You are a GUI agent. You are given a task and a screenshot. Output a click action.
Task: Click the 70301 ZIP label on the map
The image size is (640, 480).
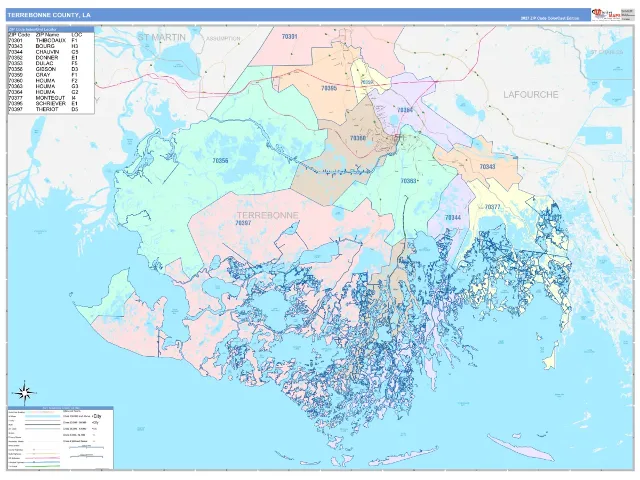click(x=289, y=37)
